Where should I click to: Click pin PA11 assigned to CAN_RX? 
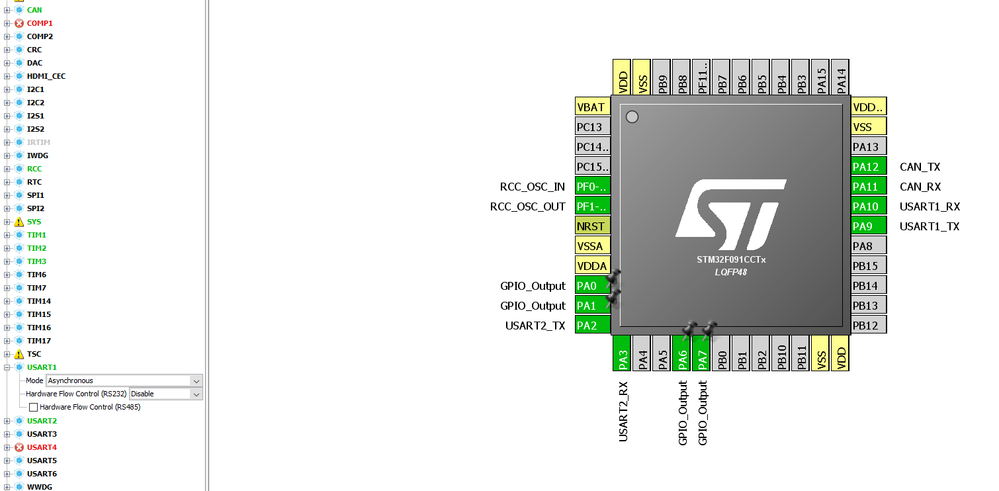click(869, 187)
